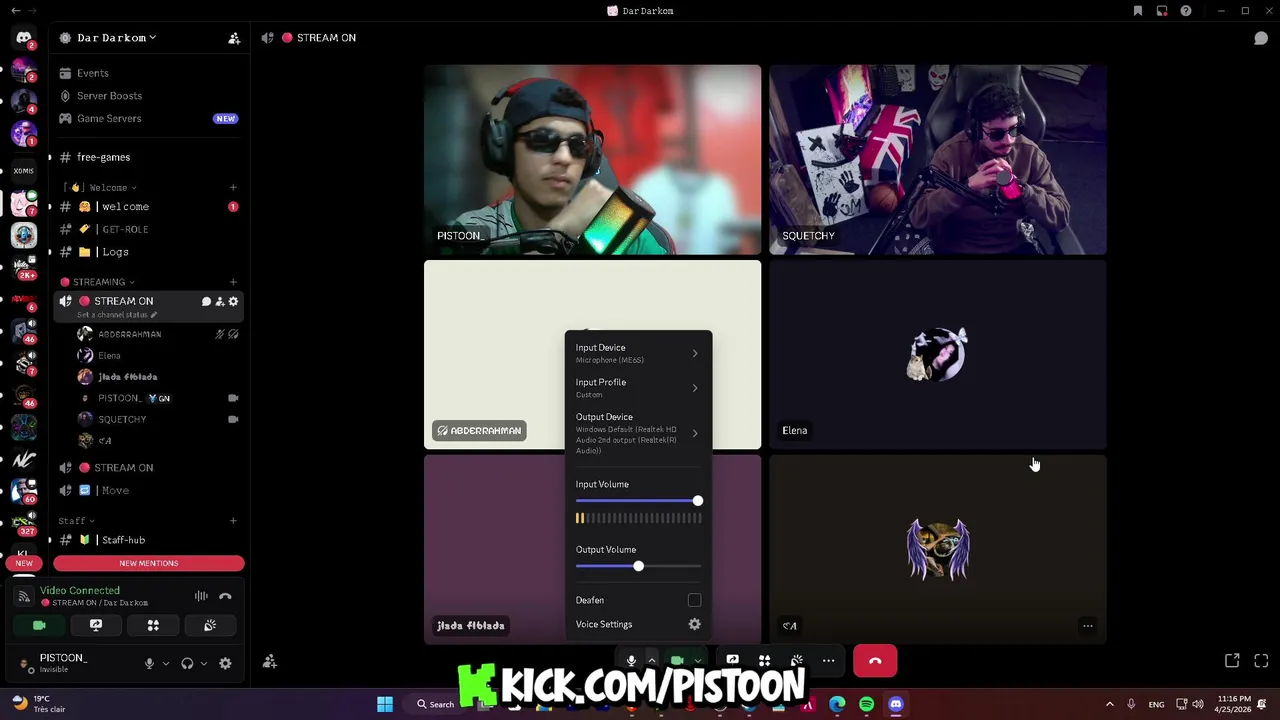This screenshot has width=1280, height=720.
Task: Toggle the Deafen checkbox
Action: 694,600
